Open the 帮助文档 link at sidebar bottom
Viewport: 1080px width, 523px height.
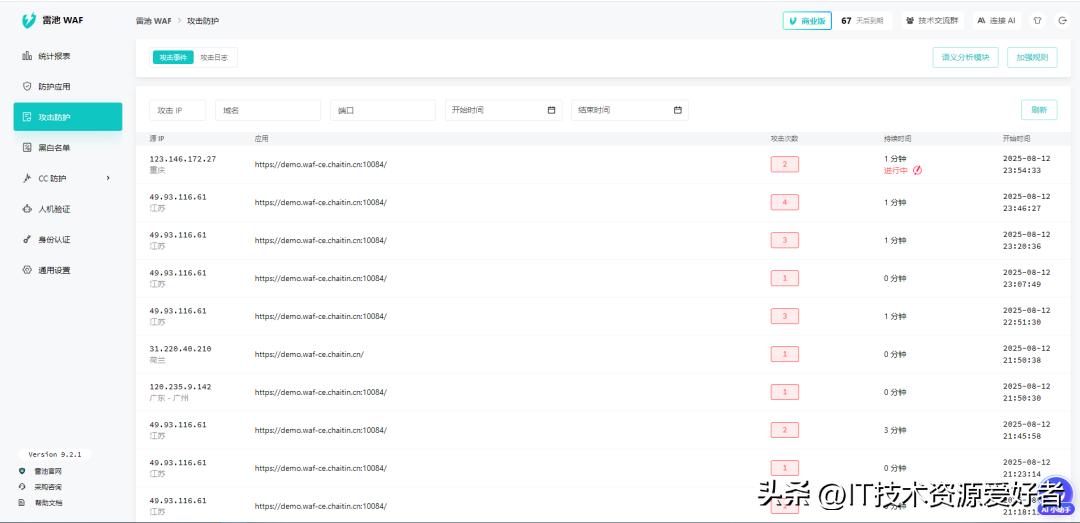tap(48, 502)
